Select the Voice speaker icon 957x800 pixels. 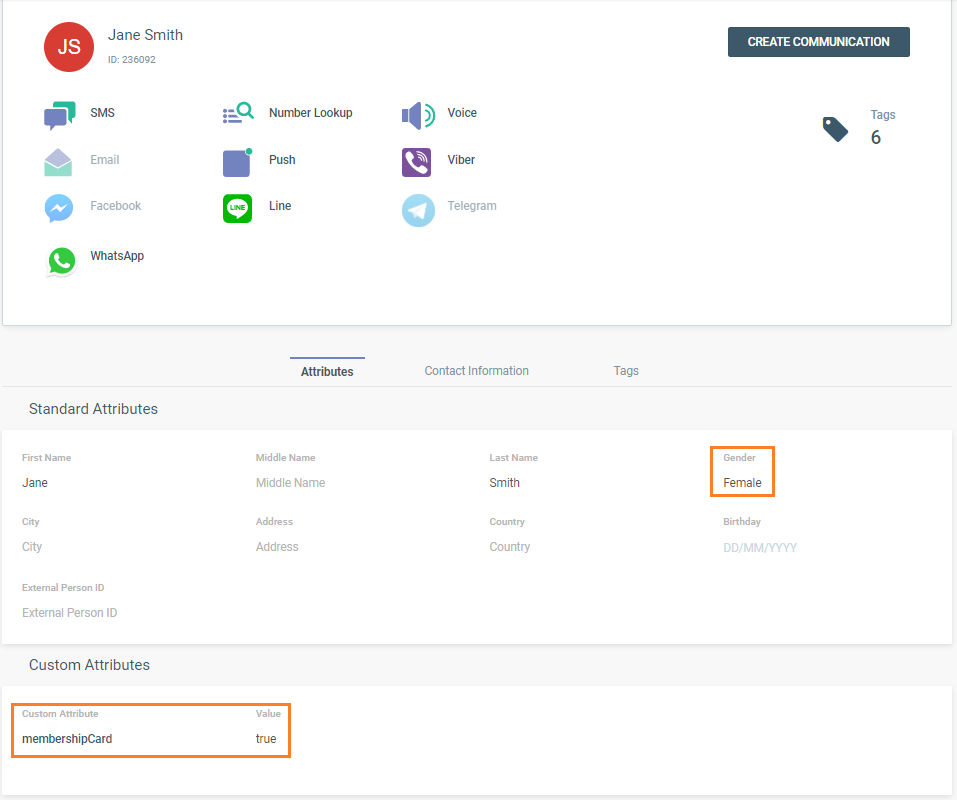[x=417, y=115]
